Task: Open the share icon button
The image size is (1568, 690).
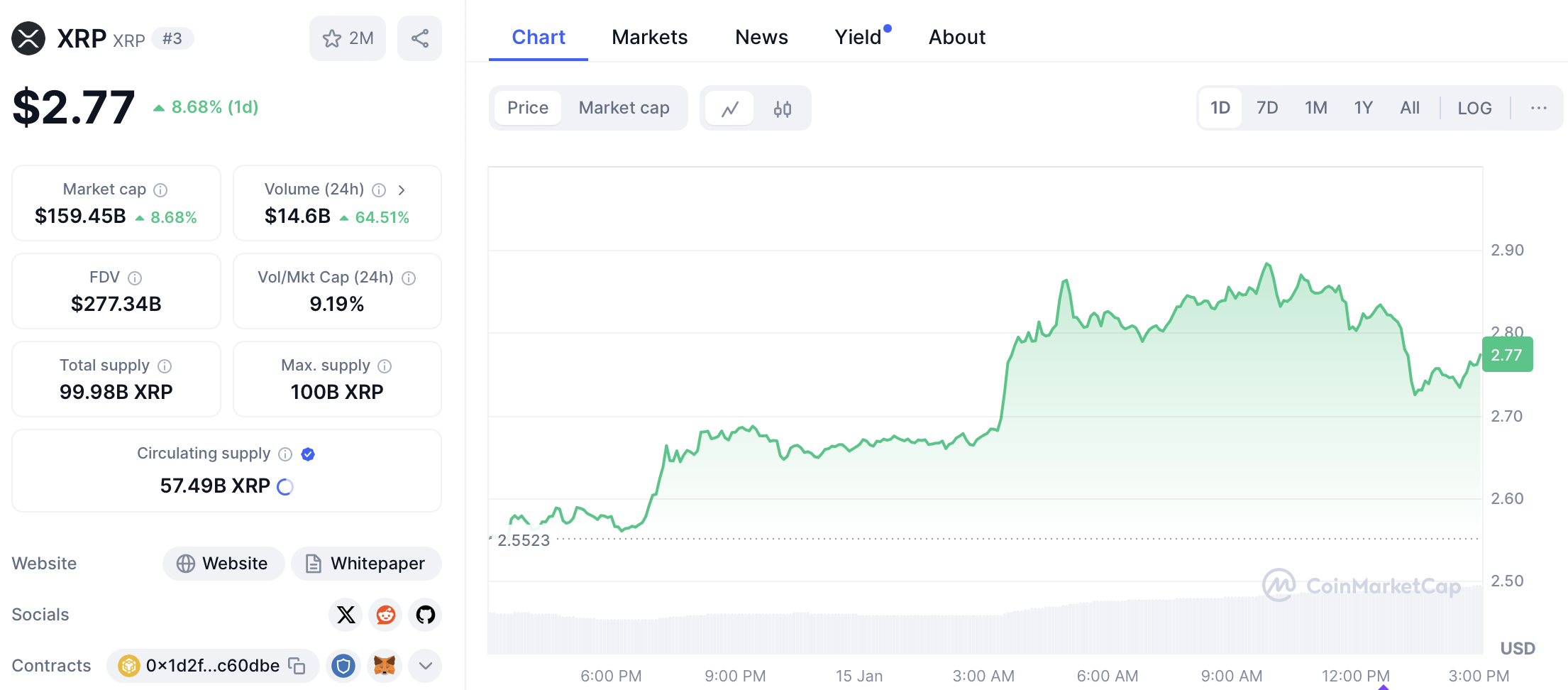Action: pyautogui.click(x=419, y=38)
